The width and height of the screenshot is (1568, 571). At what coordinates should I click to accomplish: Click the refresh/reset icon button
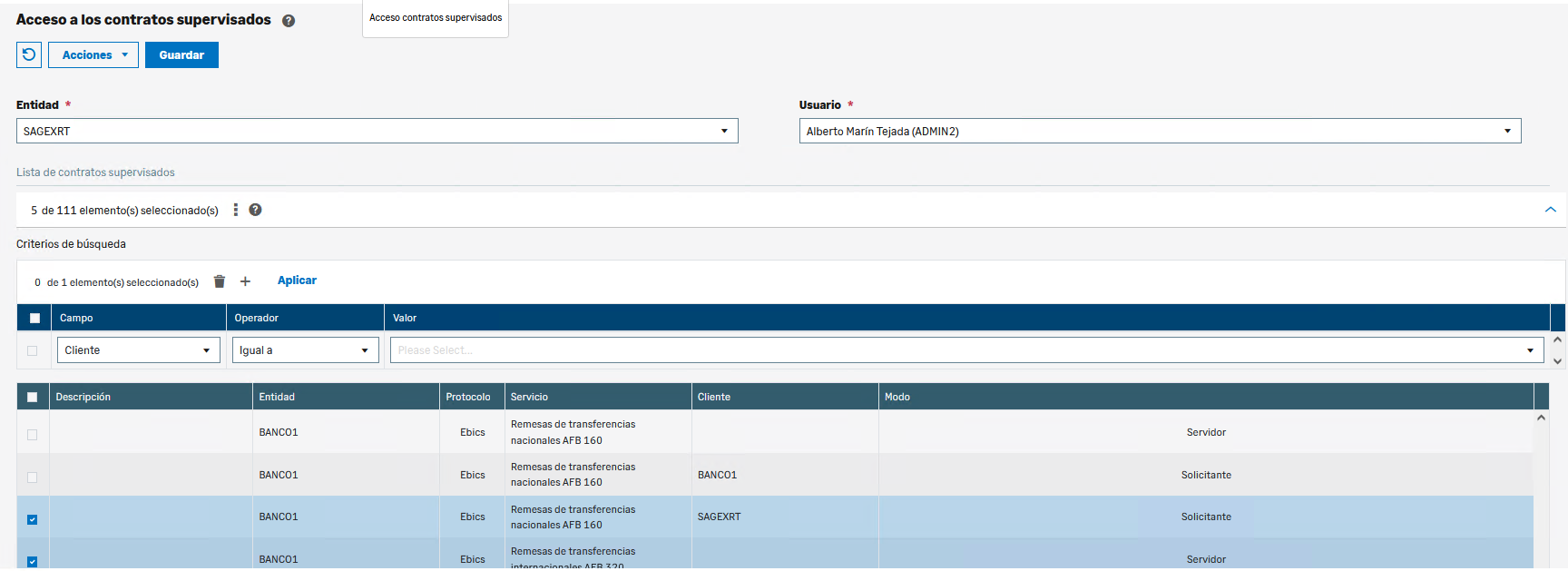tap(29, 55)
